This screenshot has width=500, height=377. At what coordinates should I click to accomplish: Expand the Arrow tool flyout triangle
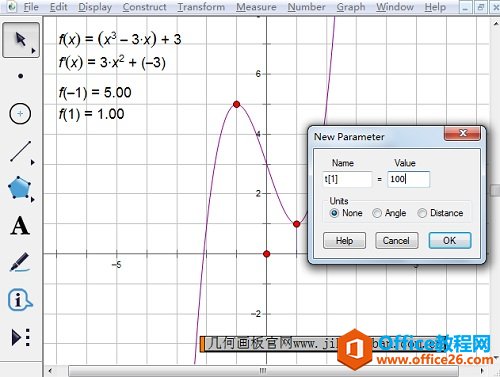pyautogui.click(x=33, y=51)
